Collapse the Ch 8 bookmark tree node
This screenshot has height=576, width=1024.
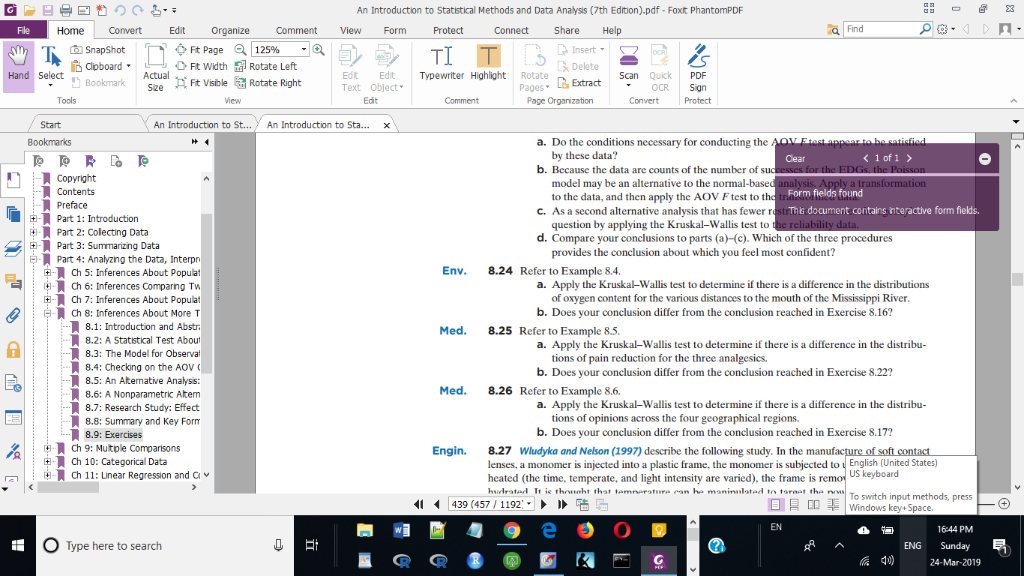48,313
